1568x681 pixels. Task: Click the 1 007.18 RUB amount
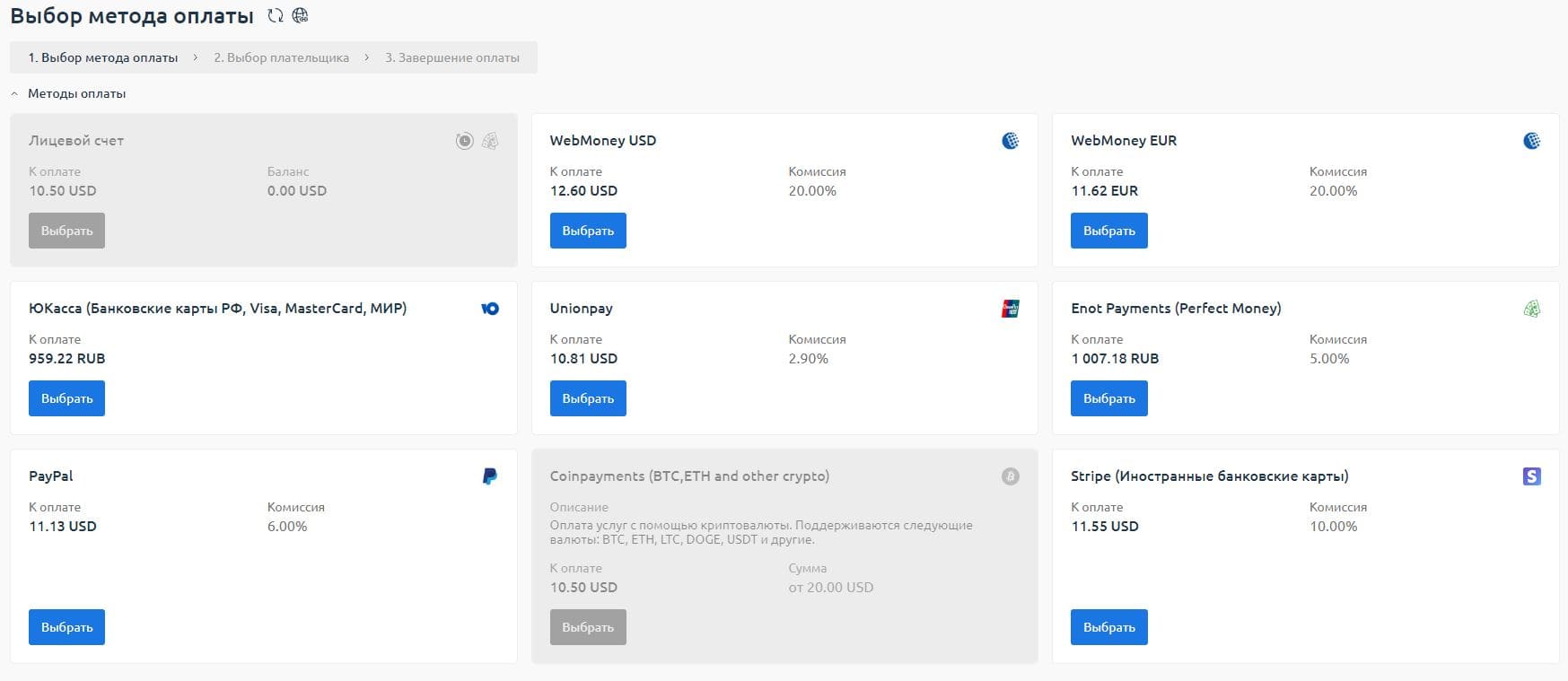tap(1115, 359)
